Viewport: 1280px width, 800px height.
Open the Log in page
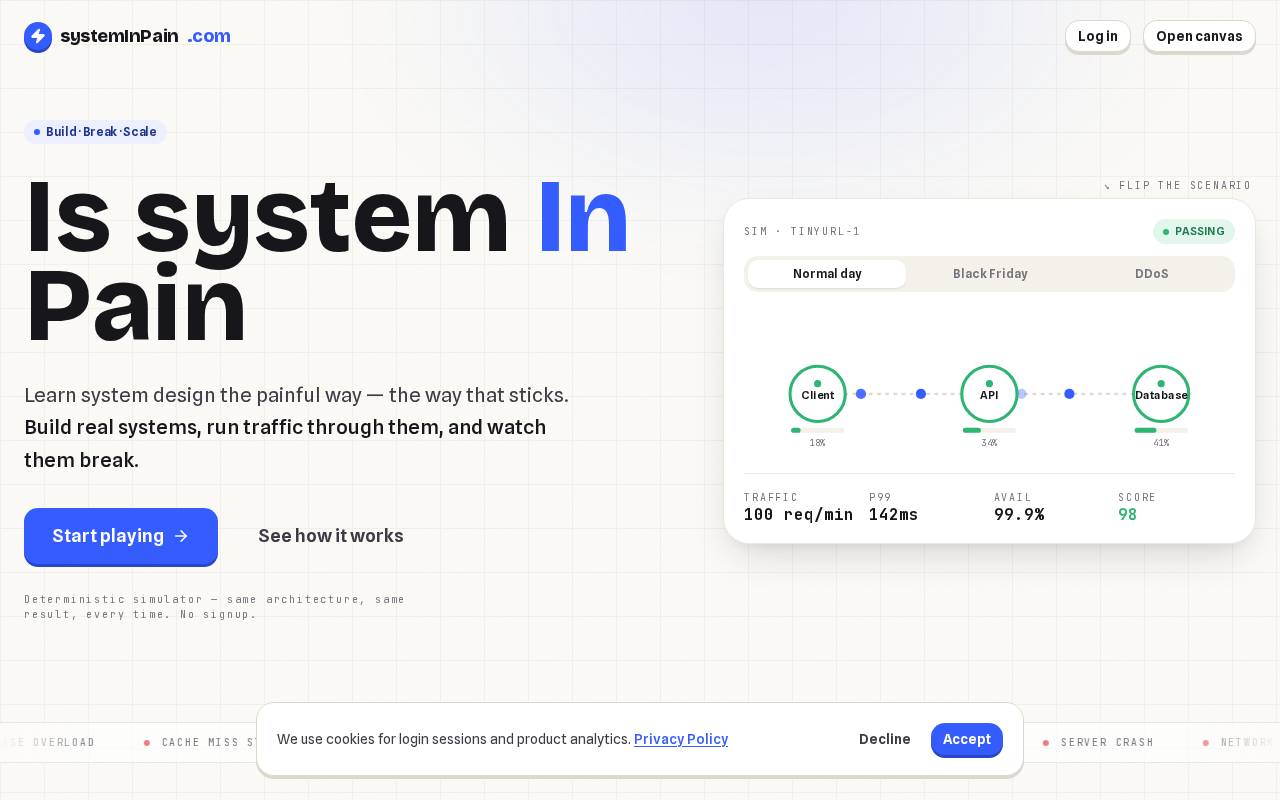[x=1098, y=36]
